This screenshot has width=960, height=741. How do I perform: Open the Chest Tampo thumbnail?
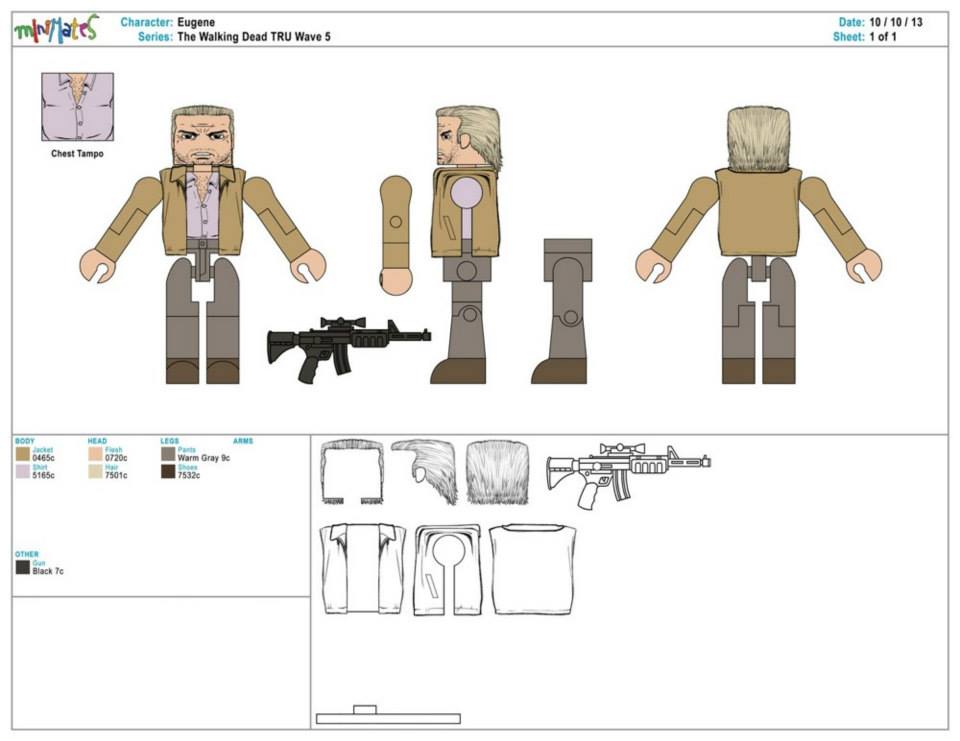click(x=77, y=107)
